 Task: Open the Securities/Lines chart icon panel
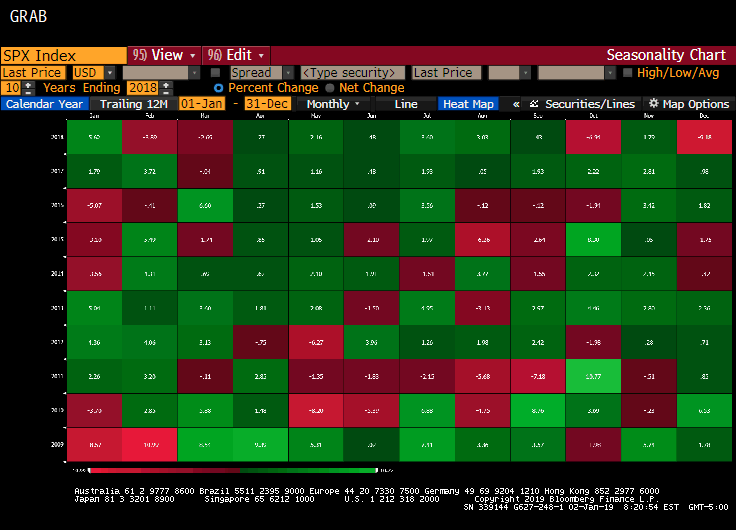[534, 104]
